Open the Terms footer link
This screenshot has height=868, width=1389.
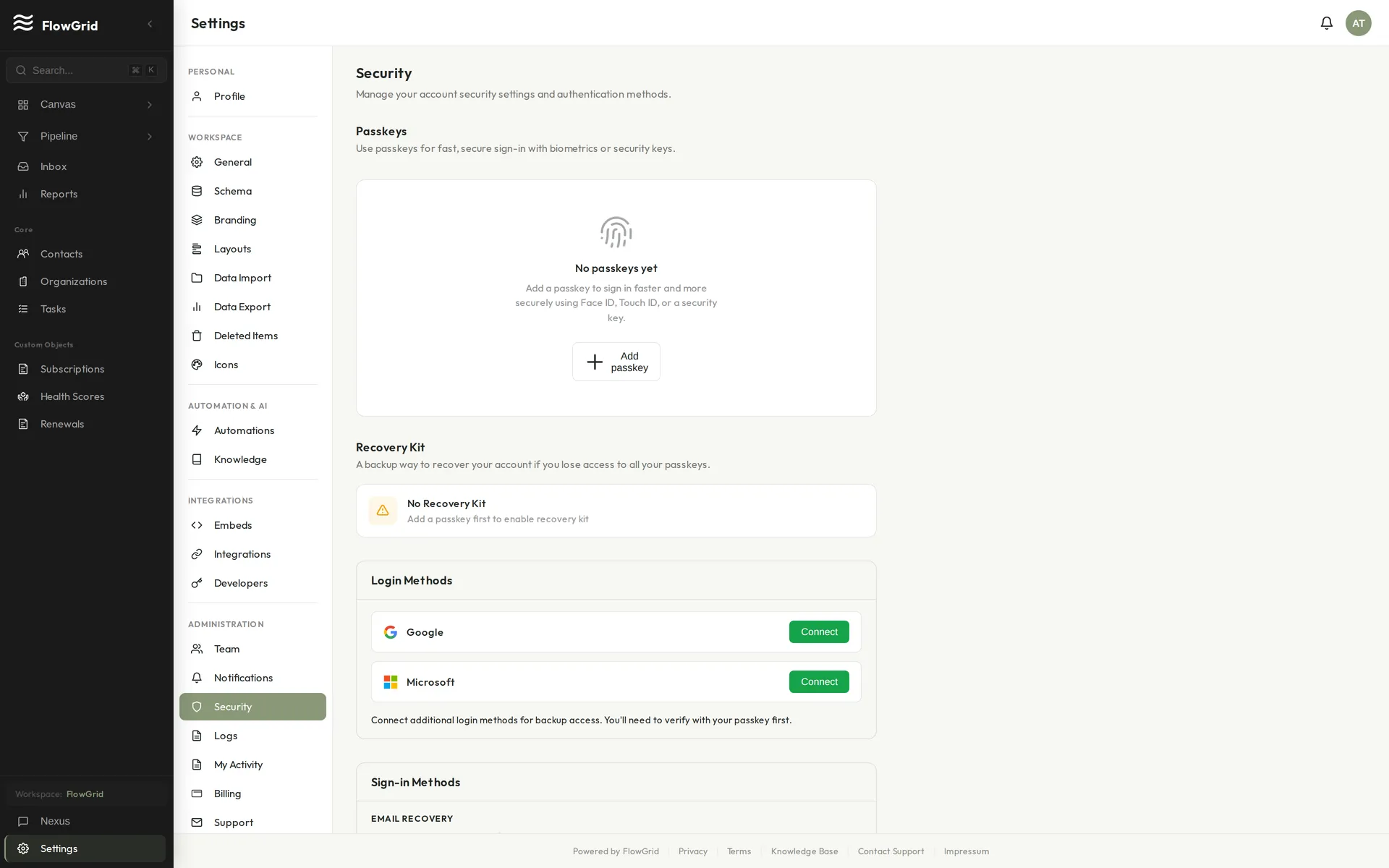coord(739,851)
